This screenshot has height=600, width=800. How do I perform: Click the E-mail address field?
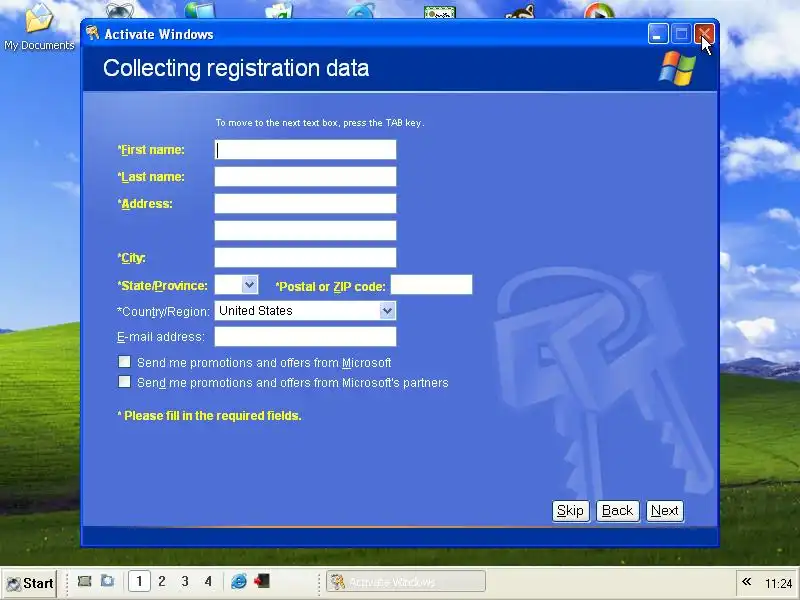coord(305,337)
